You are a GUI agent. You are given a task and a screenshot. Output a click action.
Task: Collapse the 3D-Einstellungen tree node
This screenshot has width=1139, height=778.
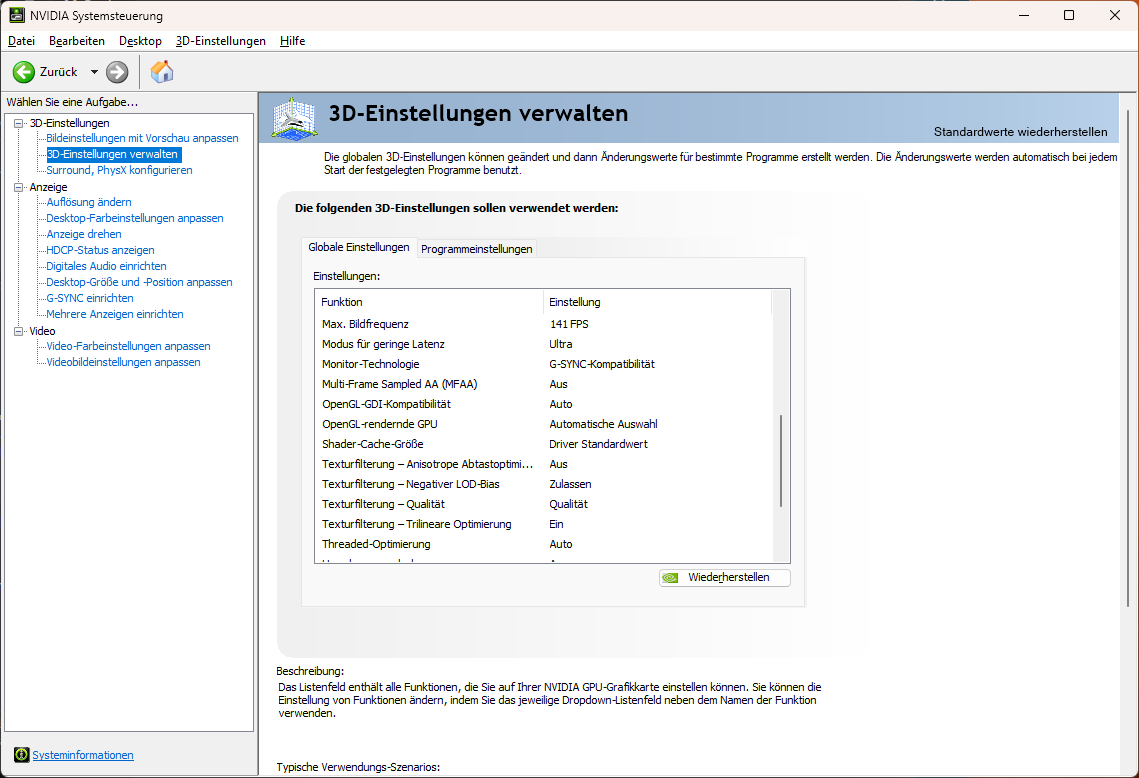point(19,123)
